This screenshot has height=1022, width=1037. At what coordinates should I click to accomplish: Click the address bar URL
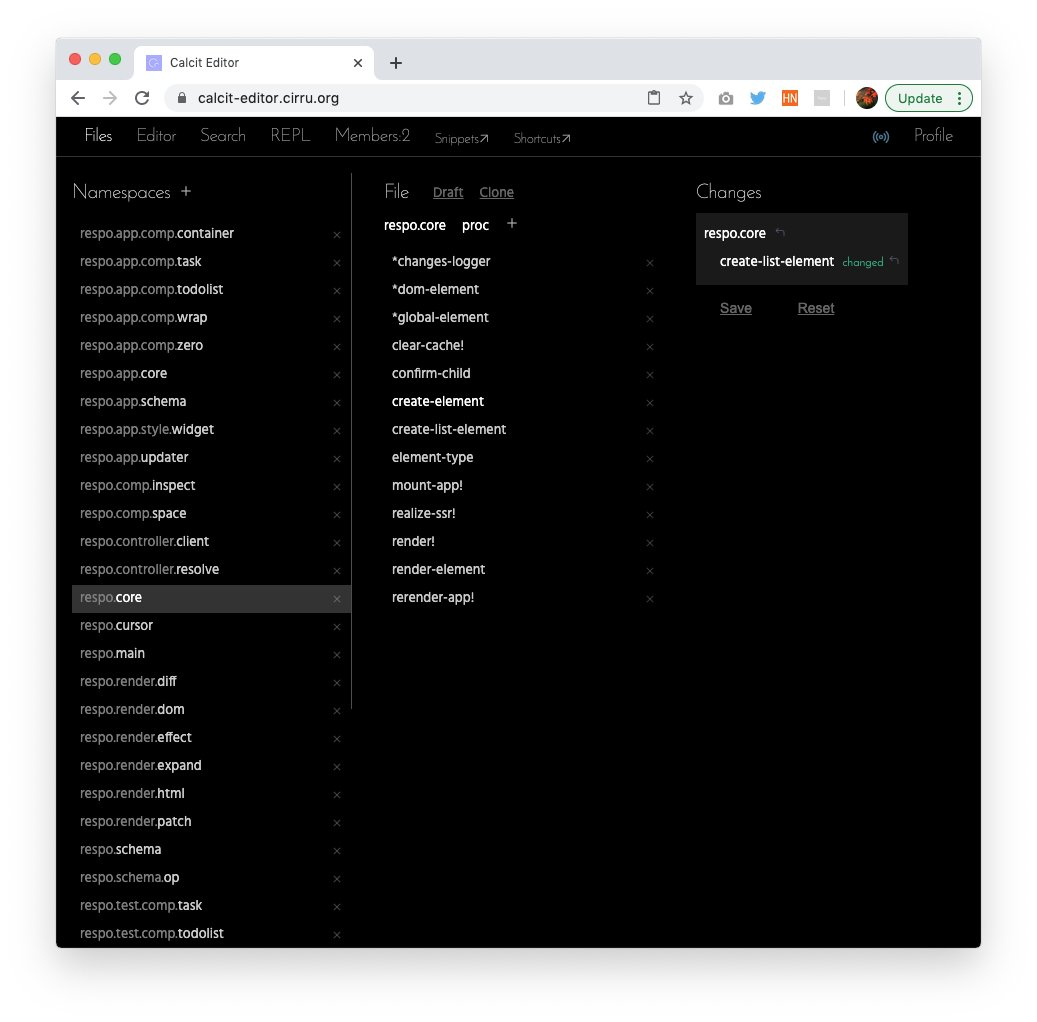(268, 98)
